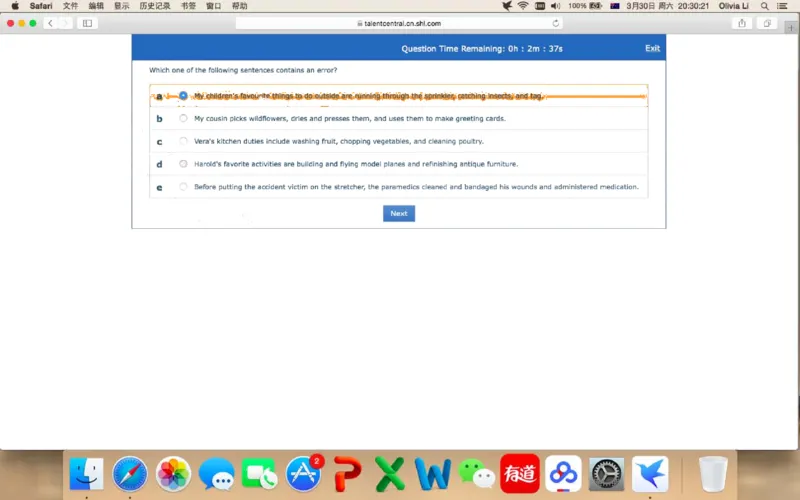Open the App Store from the Dock
This screenshot has height=500, width=800.
point(303,473)
